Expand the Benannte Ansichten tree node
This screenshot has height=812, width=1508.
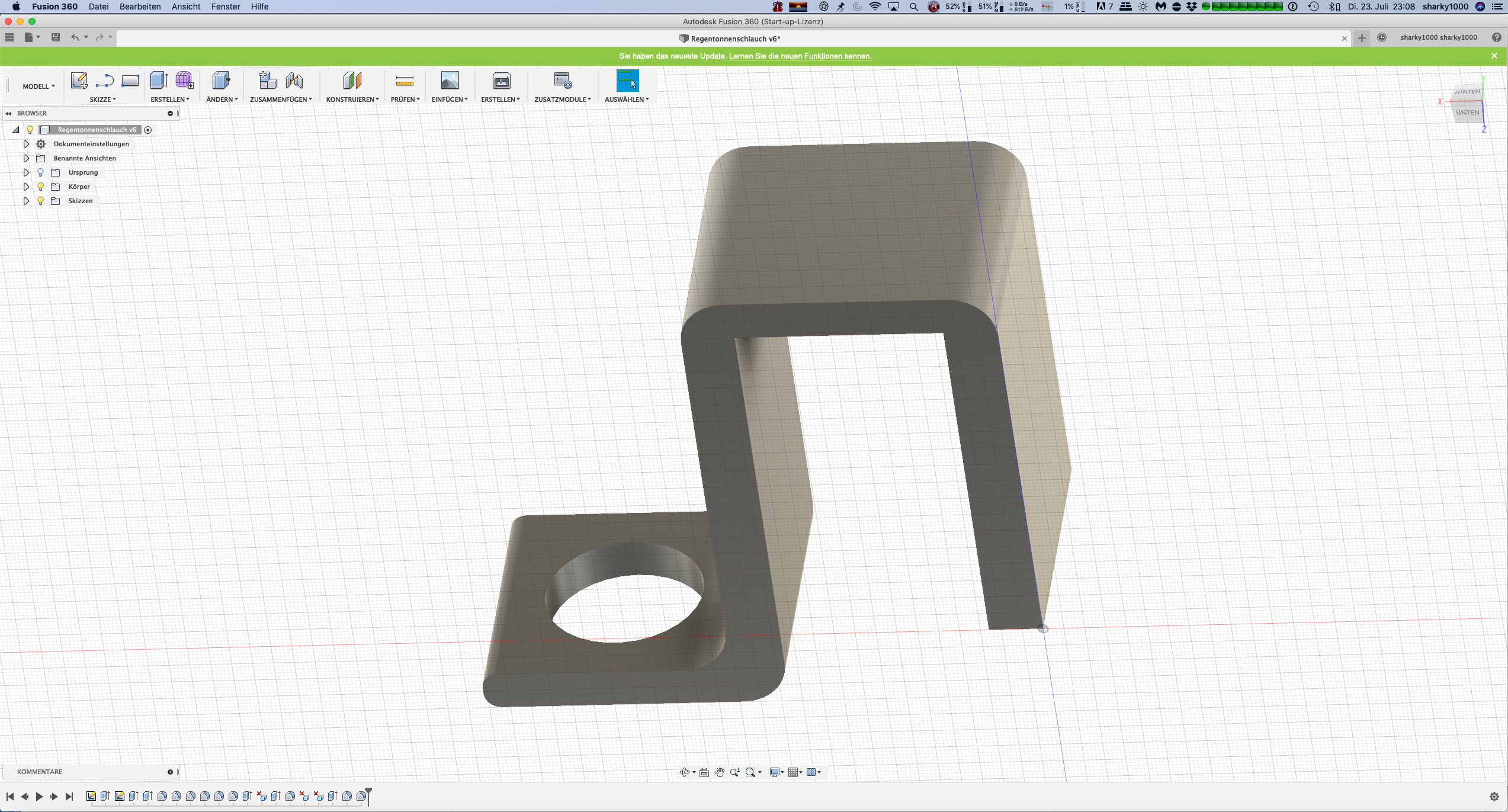pos(26,158)
